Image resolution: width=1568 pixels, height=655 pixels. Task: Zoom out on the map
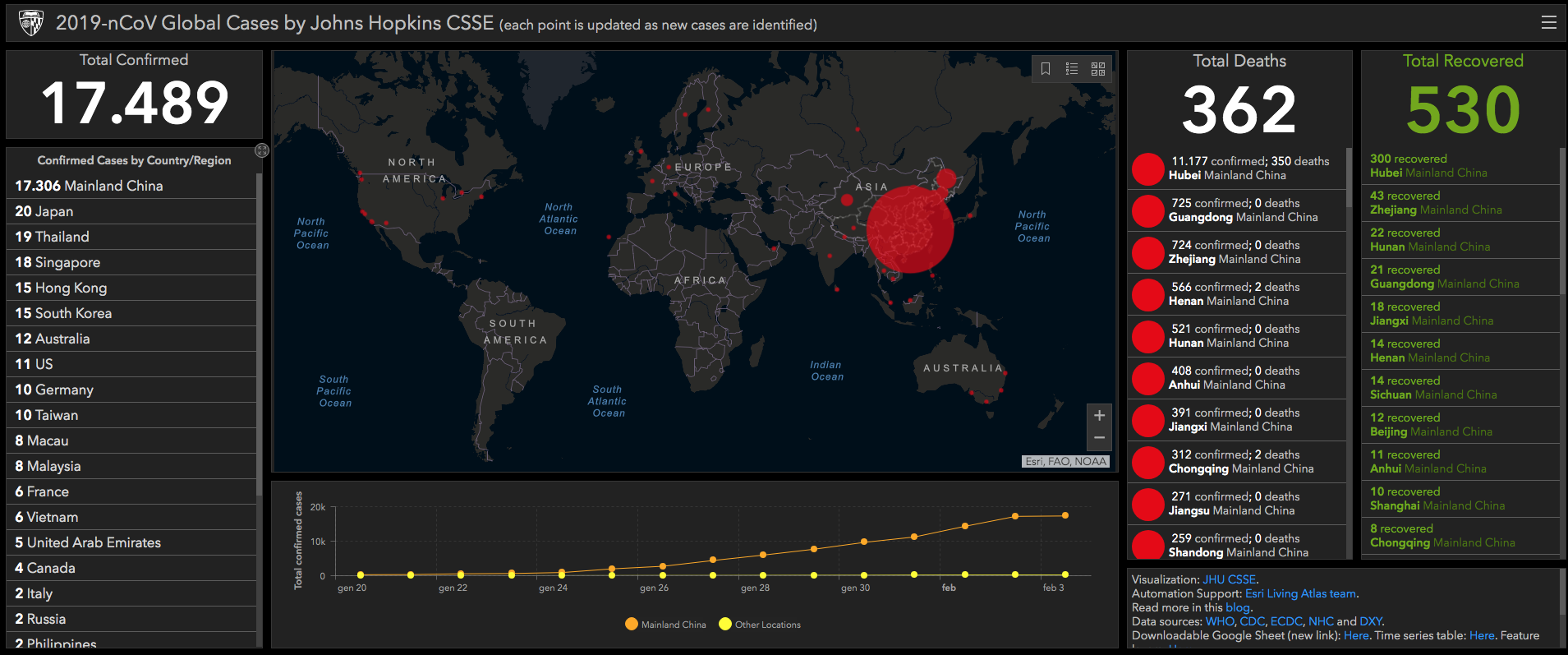pyautogui.click(x=1099, y=438)
